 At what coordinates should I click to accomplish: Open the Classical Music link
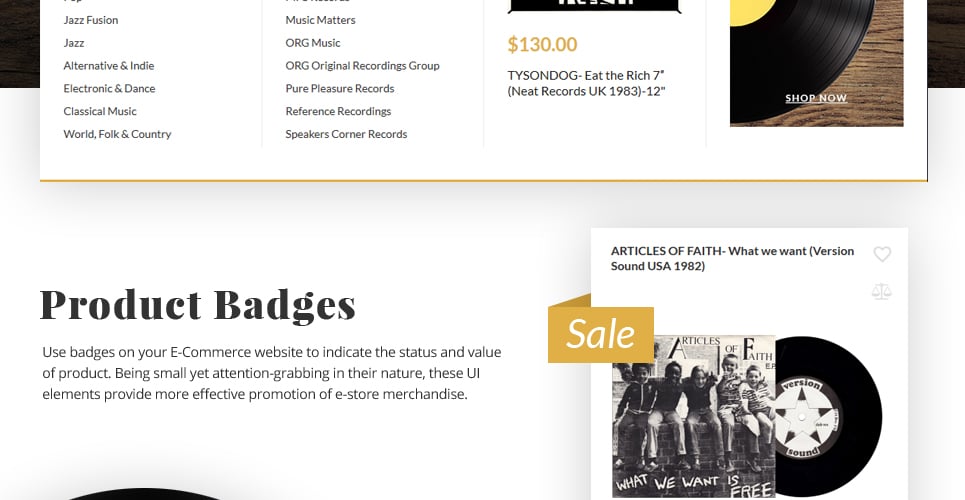pos(100,111)
